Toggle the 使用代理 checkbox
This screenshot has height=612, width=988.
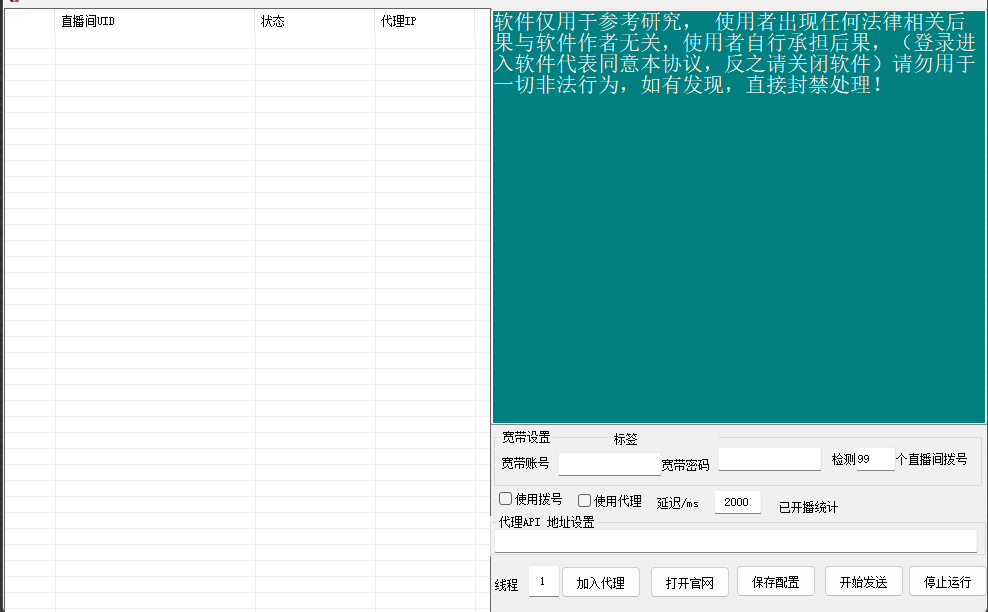585,500
